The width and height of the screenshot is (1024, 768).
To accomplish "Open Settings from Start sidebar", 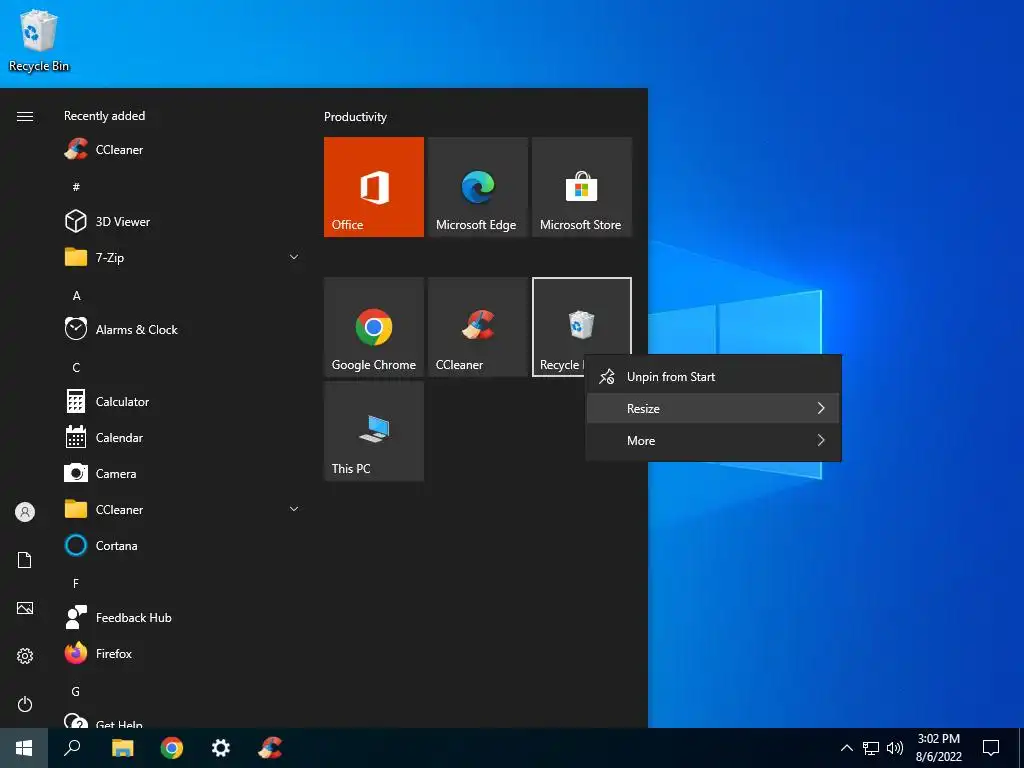I will [x=25, y=656].
